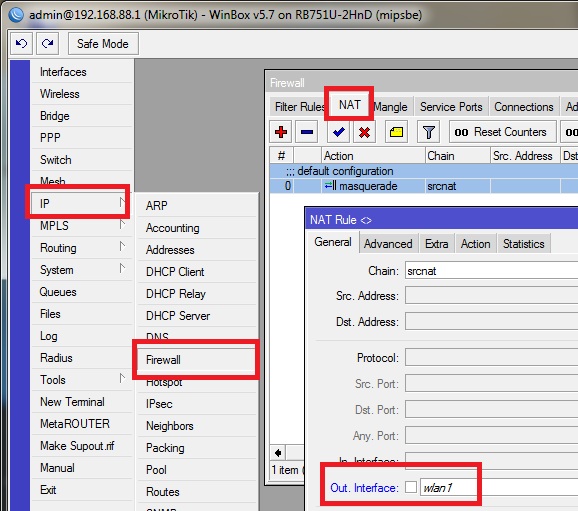Click the undo arrow icon
Image resolution: width=578 pixels, height=511 pixels.
(21, 44)
